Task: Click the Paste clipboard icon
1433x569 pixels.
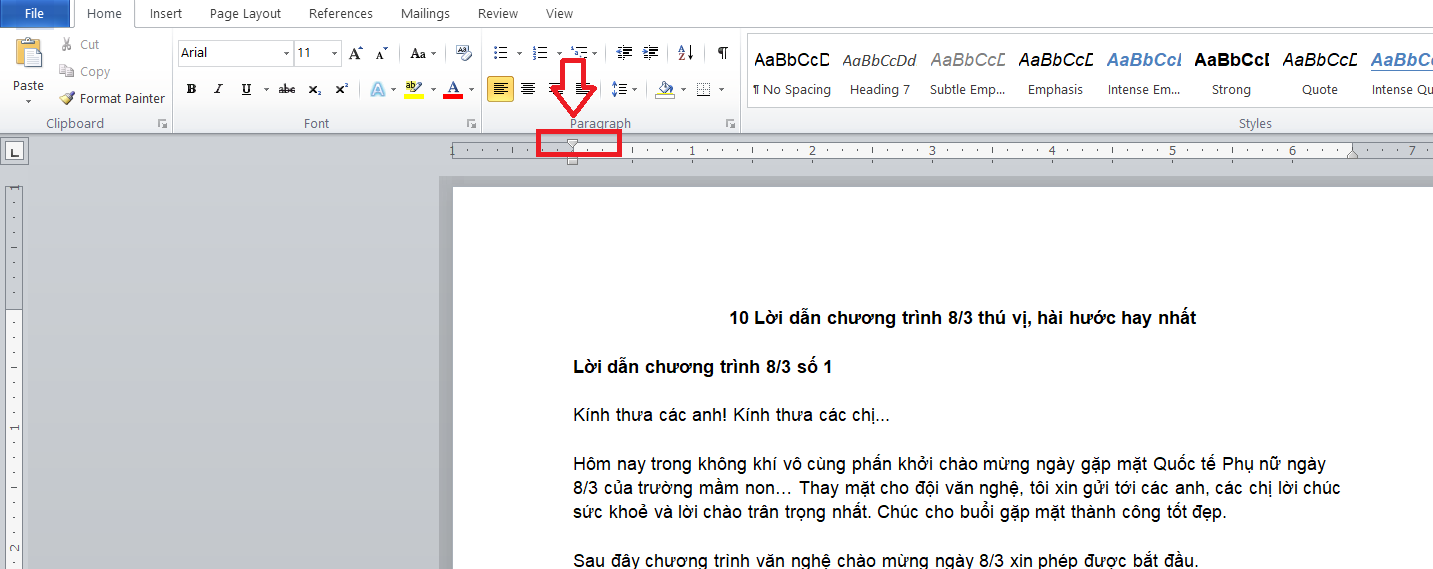Action: (29, 54)
